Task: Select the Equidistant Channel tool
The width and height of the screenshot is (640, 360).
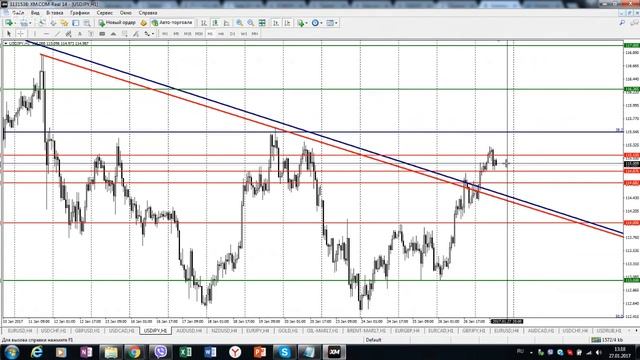Action: point(68,33)
